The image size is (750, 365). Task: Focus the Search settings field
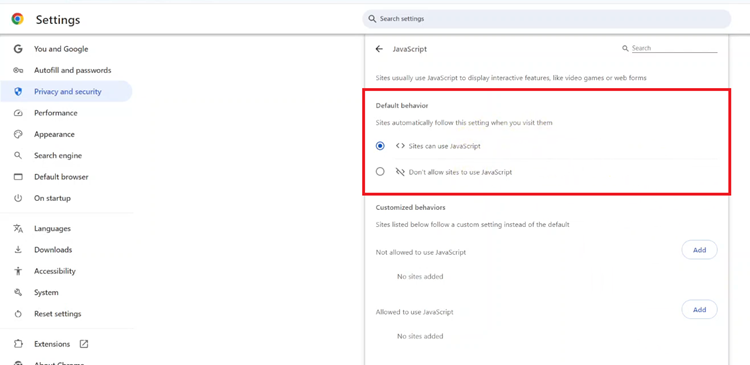547,19
